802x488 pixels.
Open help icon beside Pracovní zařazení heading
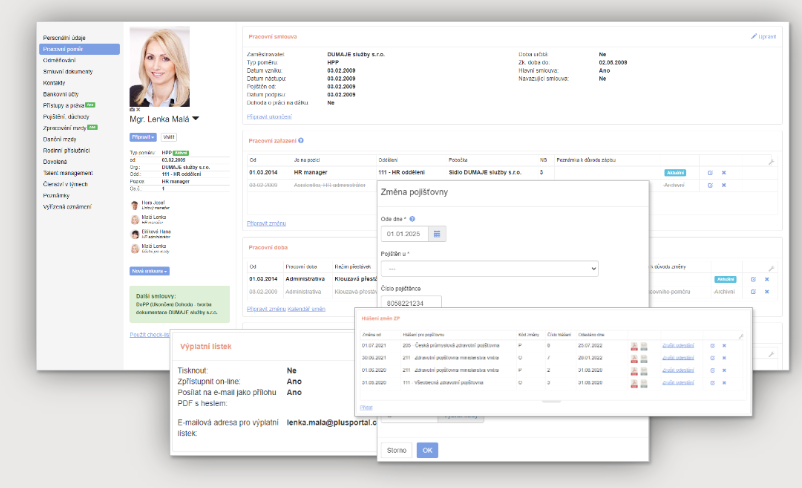[301, 140]
